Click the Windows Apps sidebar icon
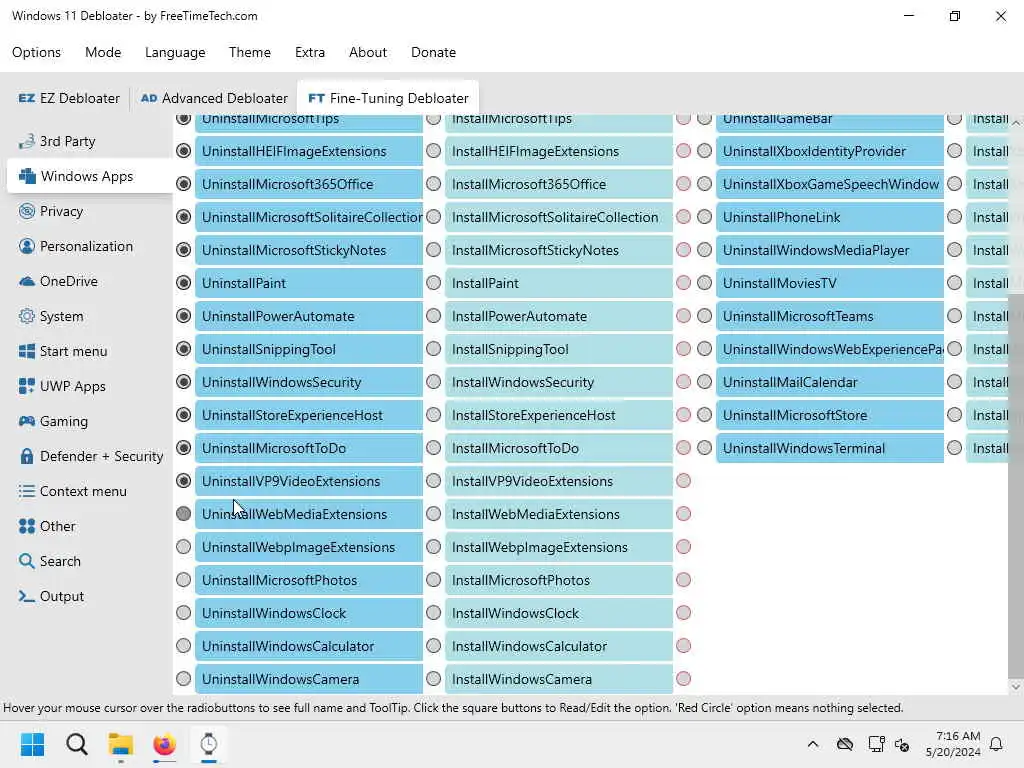 [27, 176]
